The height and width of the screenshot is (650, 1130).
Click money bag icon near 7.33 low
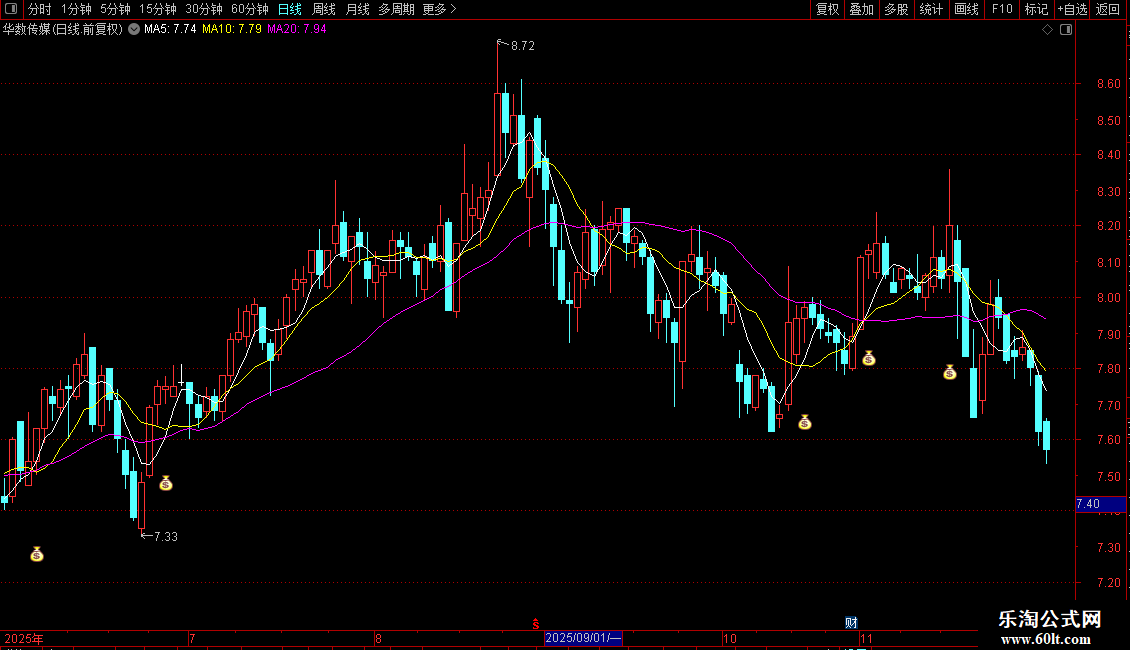click(166, 483)
